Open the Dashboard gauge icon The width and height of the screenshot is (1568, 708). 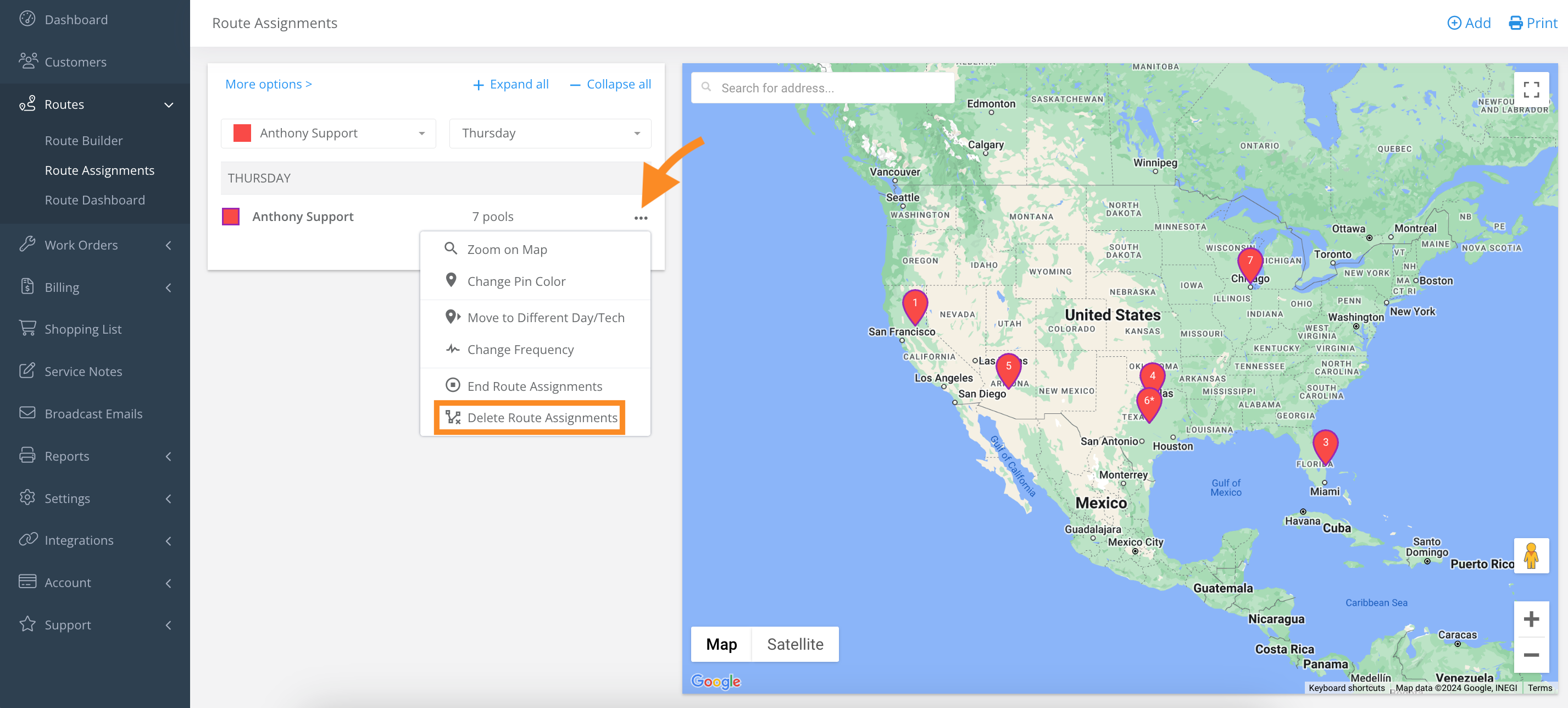click(27, 19)
